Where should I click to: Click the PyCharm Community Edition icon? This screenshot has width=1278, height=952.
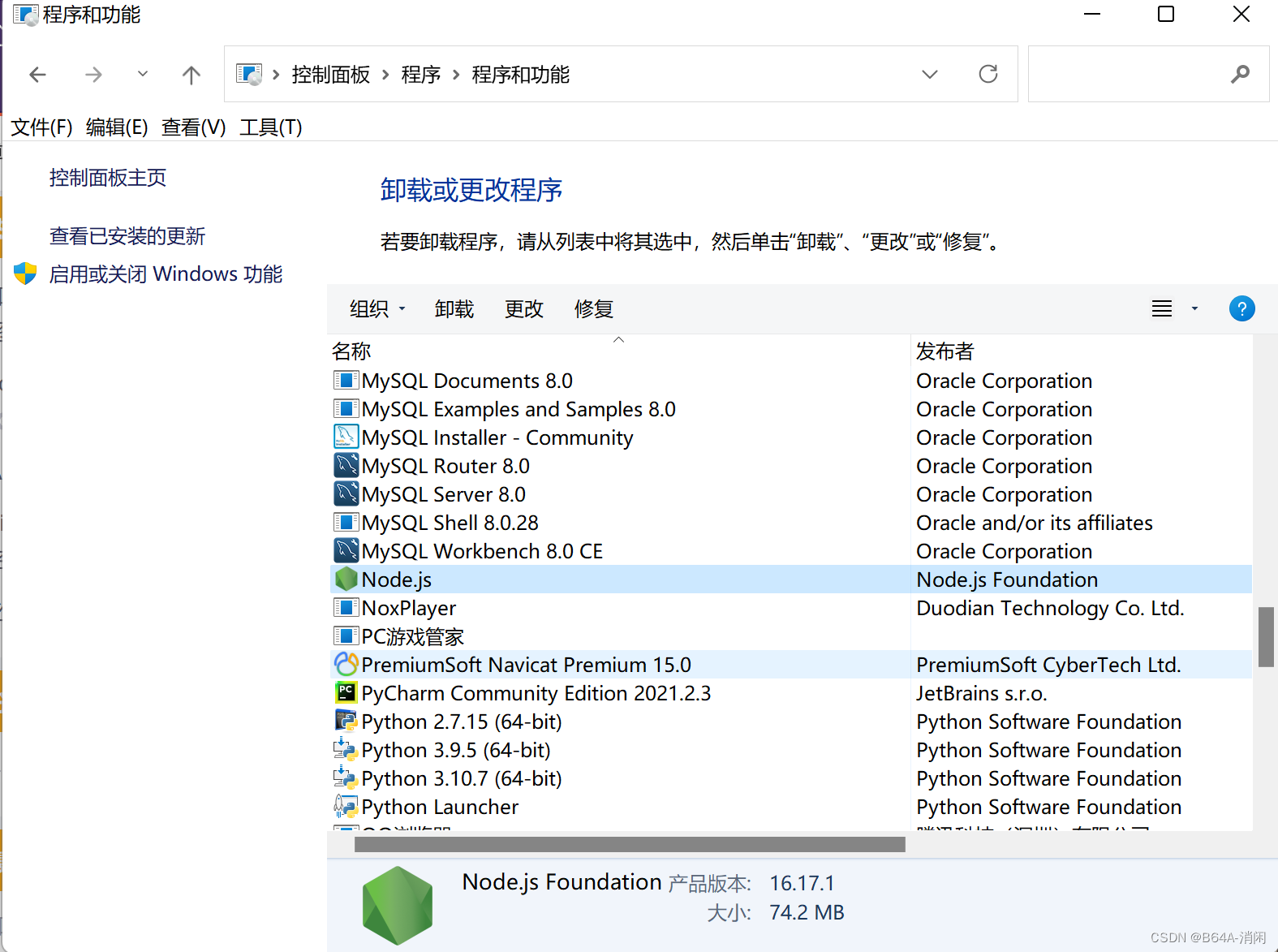click(346, 693)
